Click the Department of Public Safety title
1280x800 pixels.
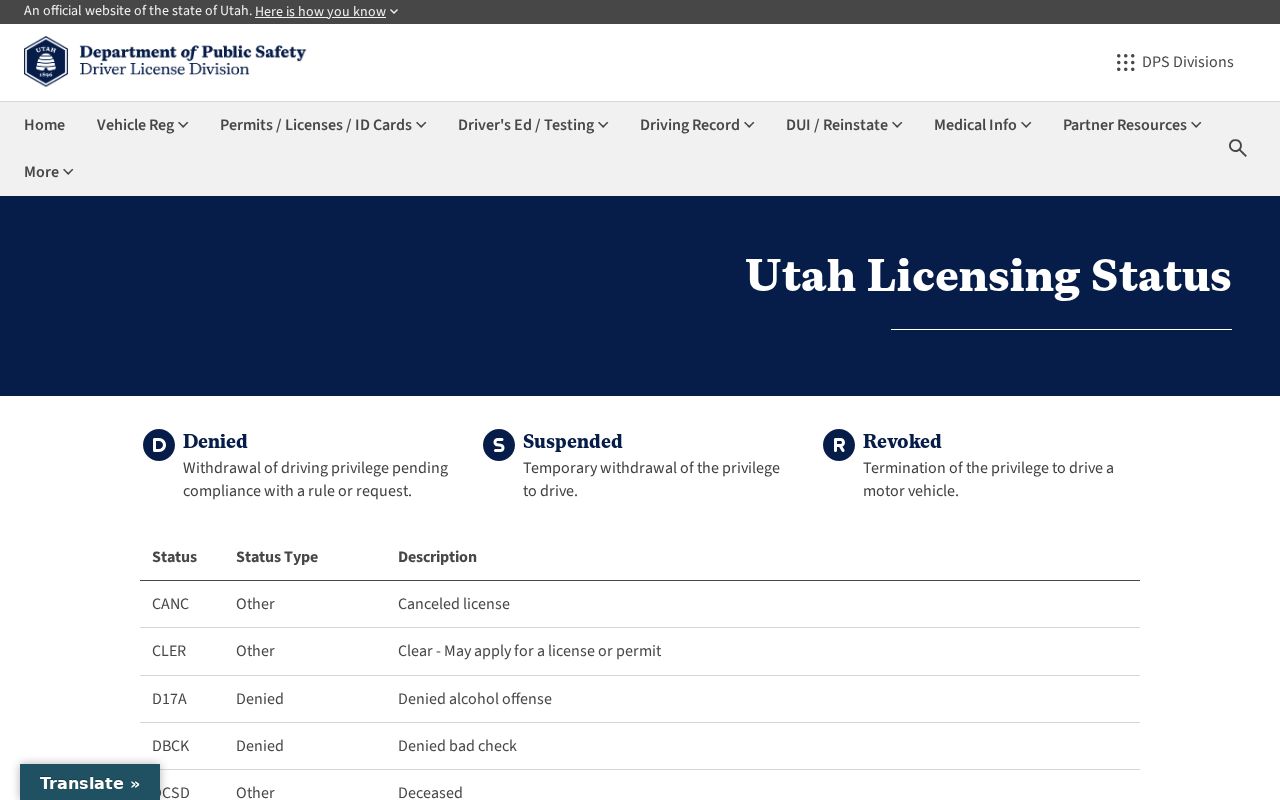coord(193,52)
